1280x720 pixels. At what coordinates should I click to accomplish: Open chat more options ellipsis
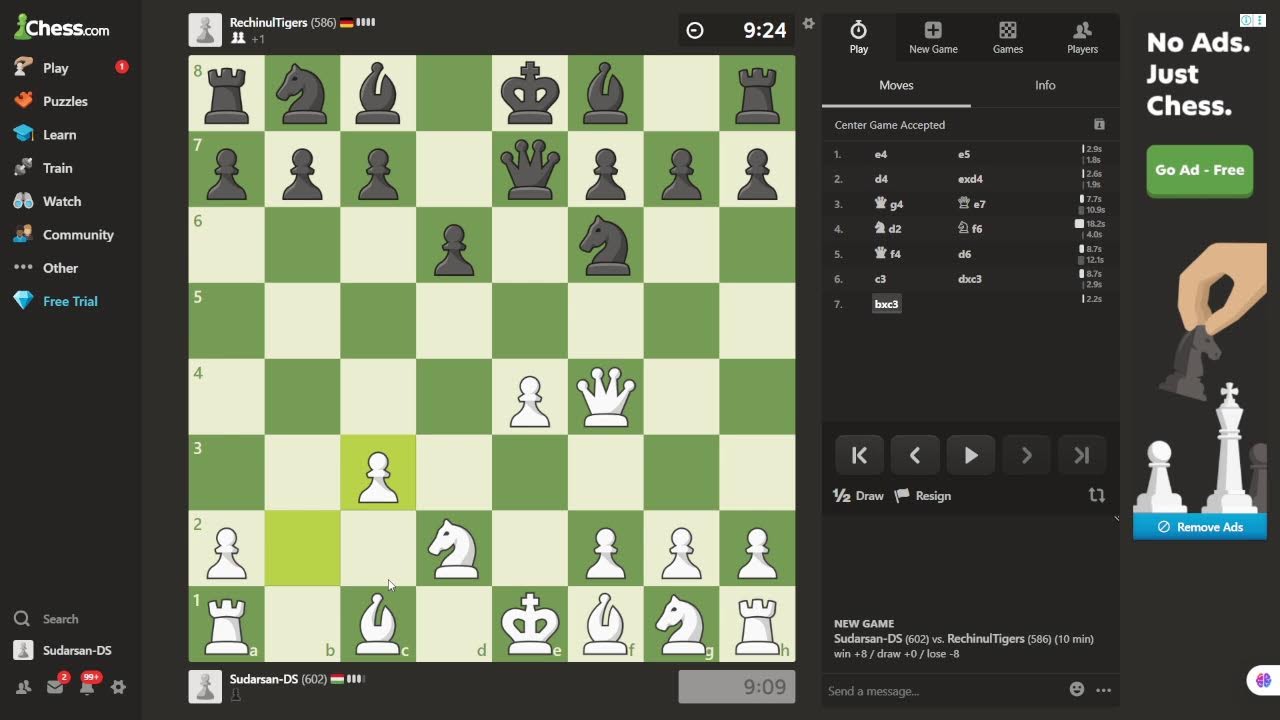pos(1104,690)
